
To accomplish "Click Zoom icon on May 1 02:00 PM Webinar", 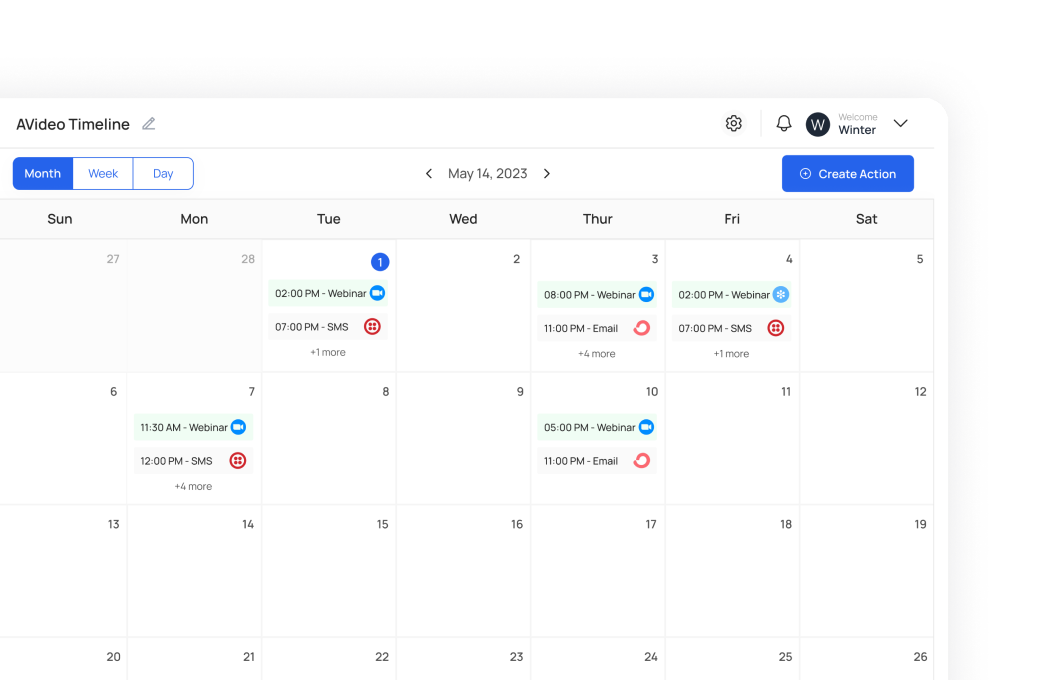I will point(377,293).
